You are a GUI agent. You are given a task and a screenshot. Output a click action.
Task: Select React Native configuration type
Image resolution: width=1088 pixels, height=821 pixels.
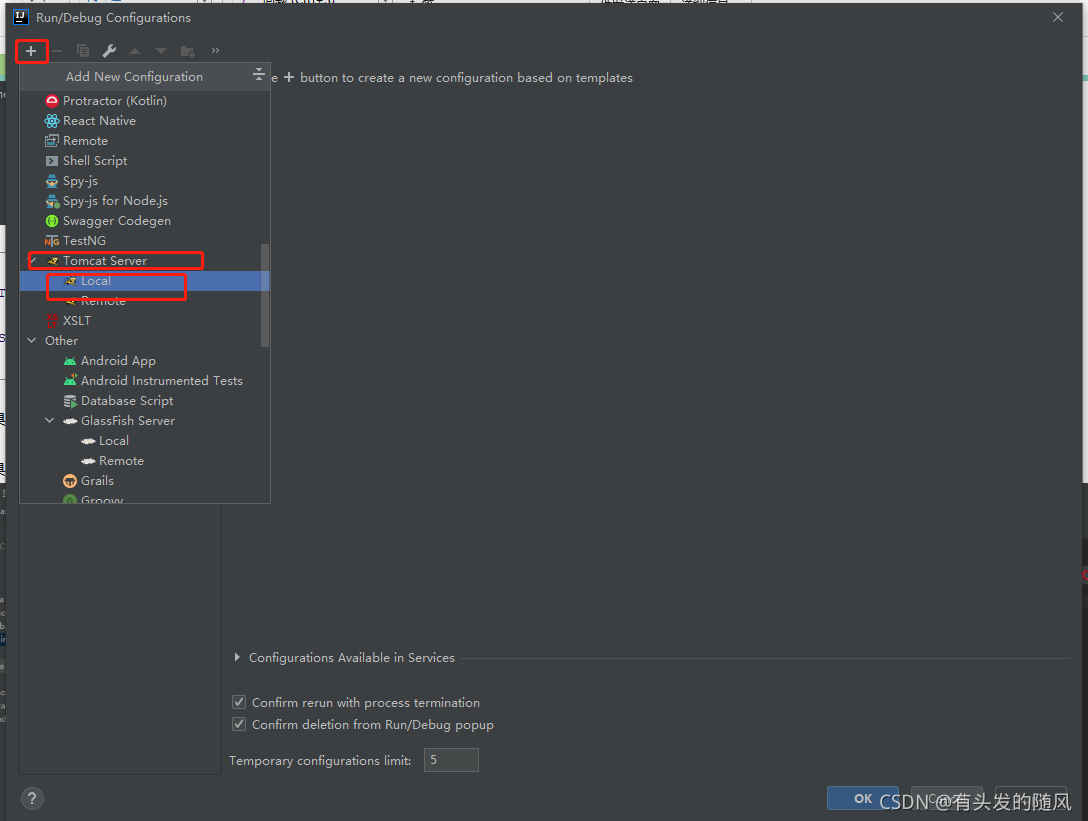pyautogui.click(x=144, y=121)
